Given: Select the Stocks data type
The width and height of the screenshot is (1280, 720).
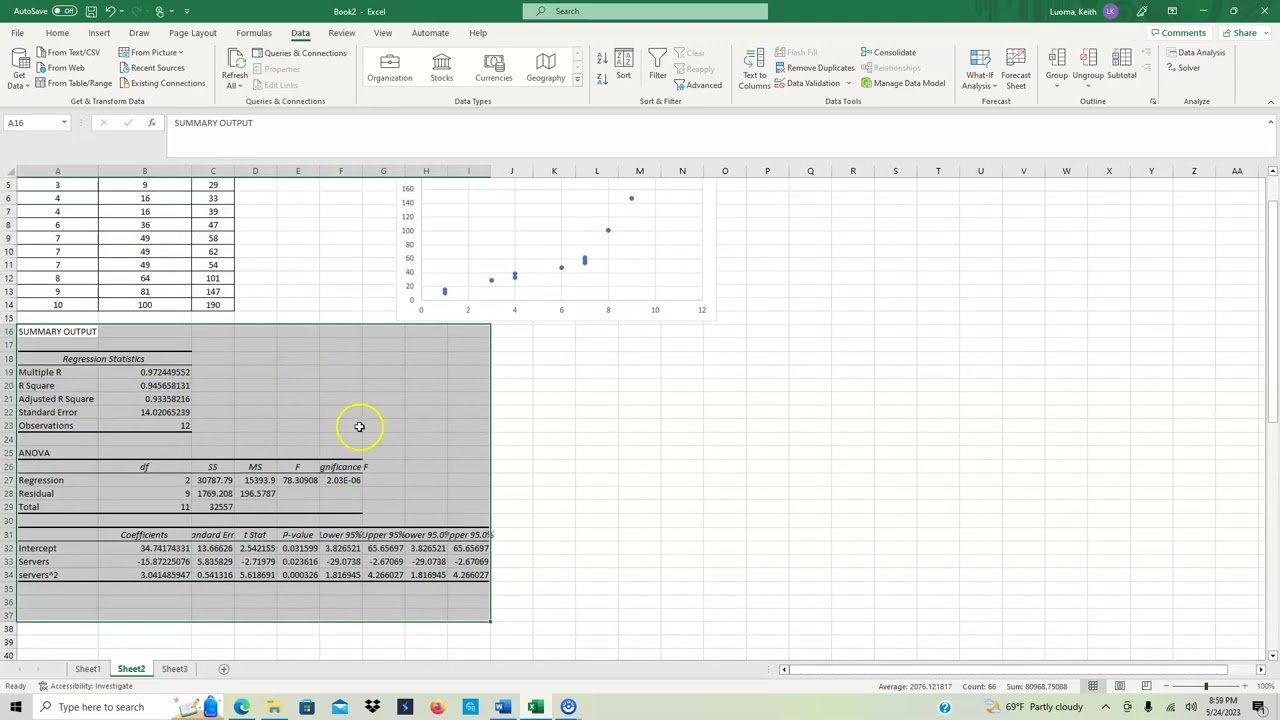Looking at the screenshot, I should 442,67.
